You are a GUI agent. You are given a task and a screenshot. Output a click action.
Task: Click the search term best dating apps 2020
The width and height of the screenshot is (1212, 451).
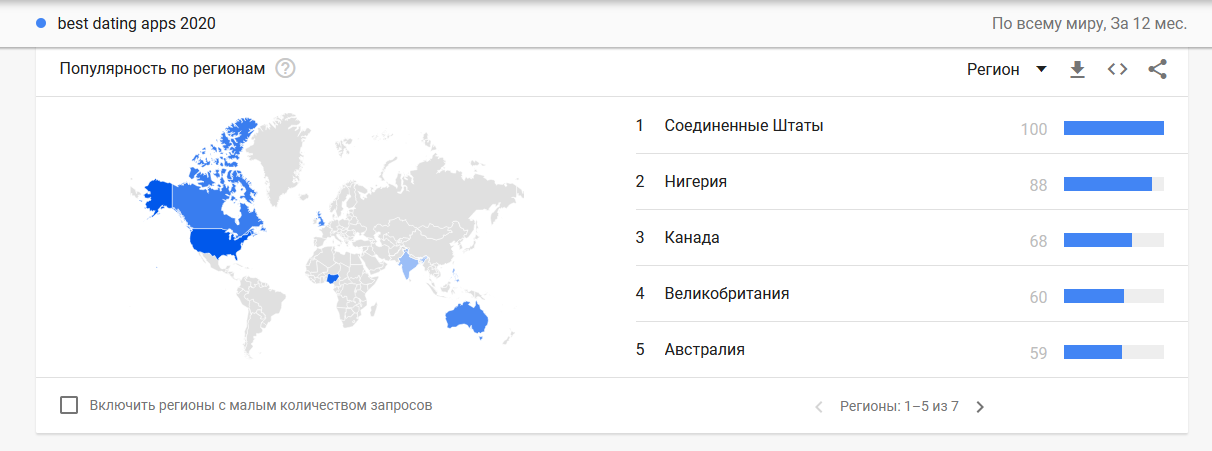coord(137,23)
